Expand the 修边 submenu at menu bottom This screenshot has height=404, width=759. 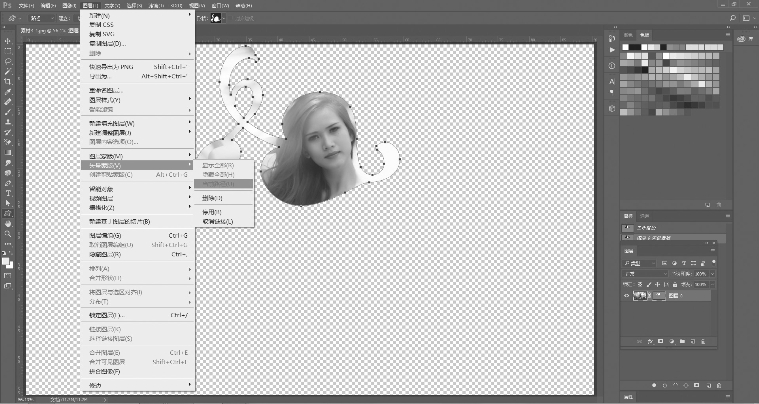pos(98,385)
